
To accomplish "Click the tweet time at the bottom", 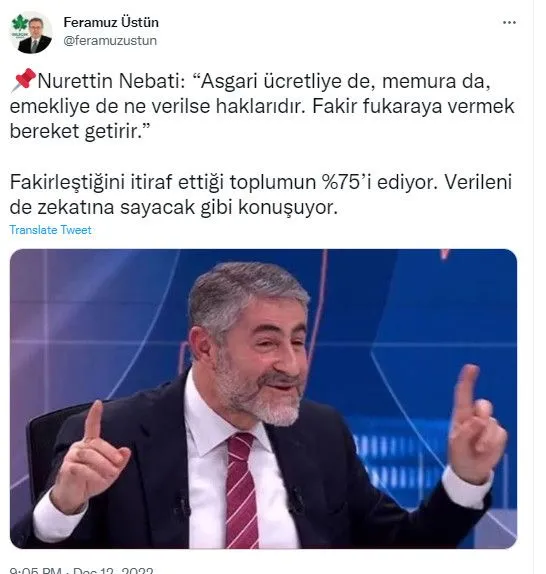I will coord(35,571).
